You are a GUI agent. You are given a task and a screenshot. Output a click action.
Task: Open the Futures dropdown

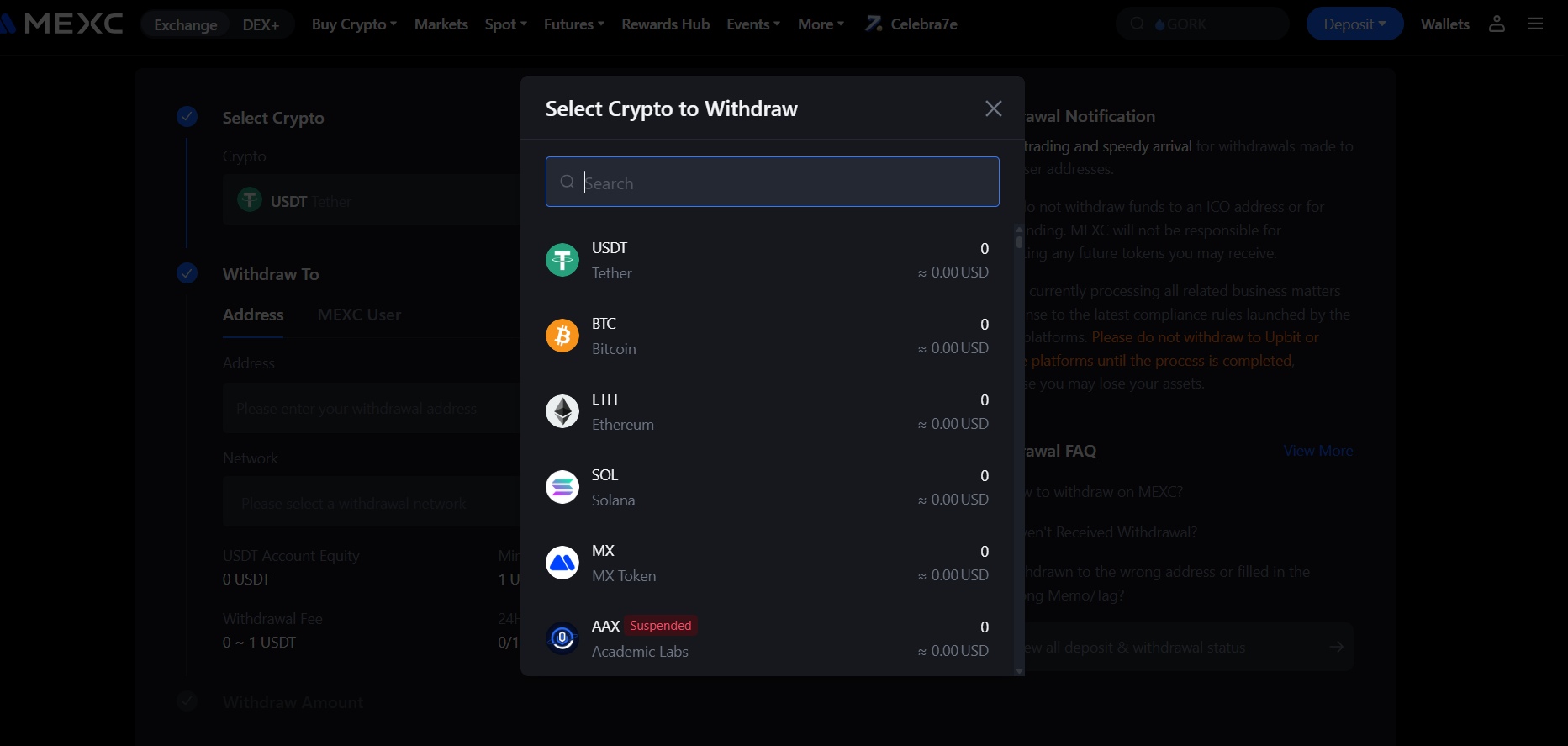(573, 24)
